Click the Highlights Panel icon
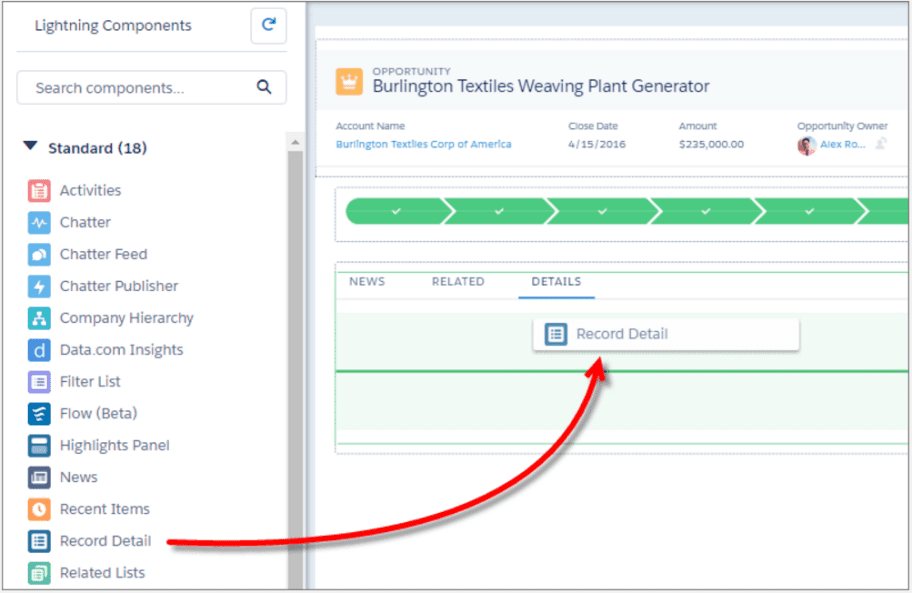The image size is (912, 593). 39,446
